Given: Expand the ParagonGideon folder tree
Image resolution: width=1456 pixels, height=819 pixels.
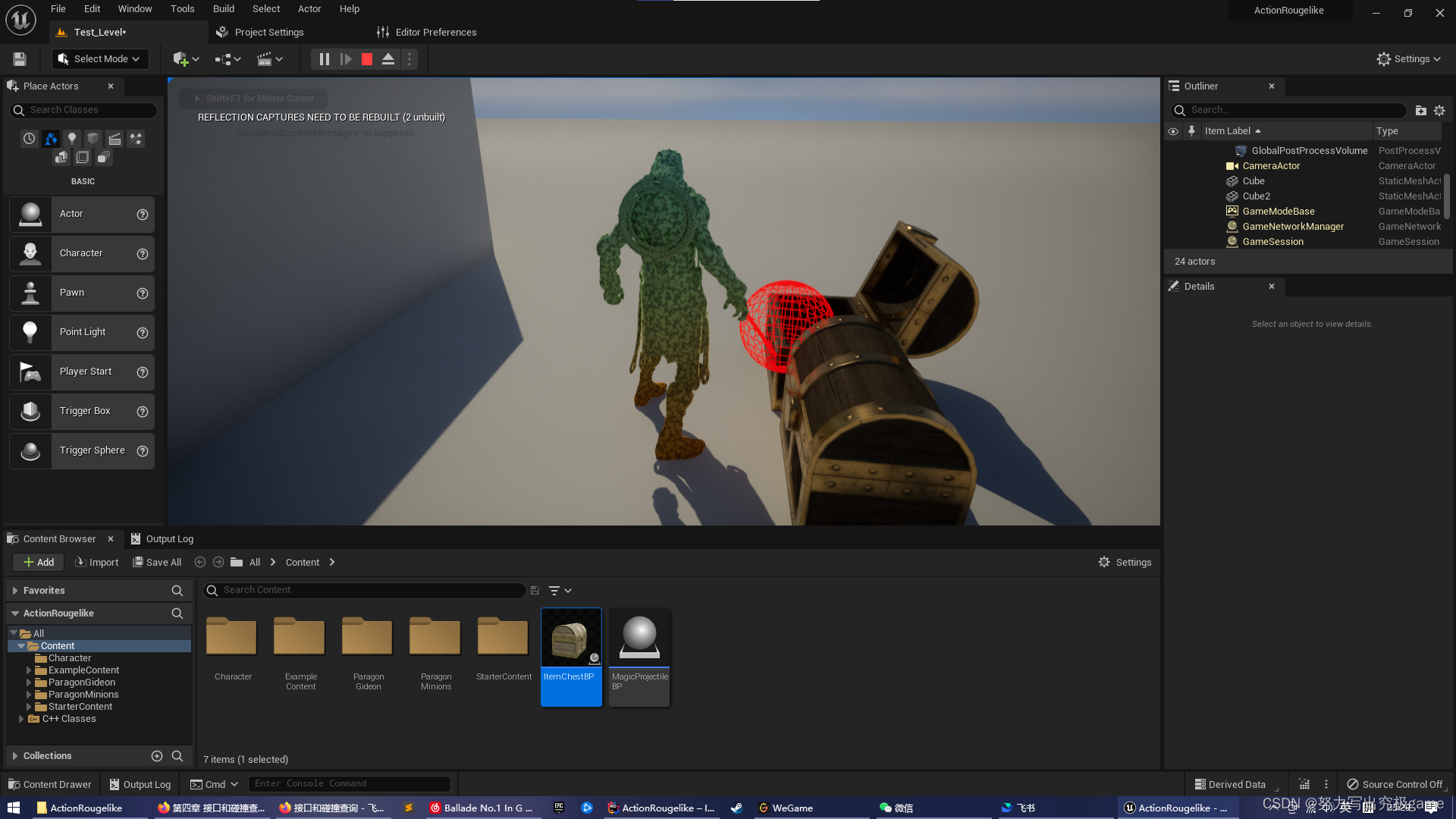Looking at the screenshot, I should [29, 682].
